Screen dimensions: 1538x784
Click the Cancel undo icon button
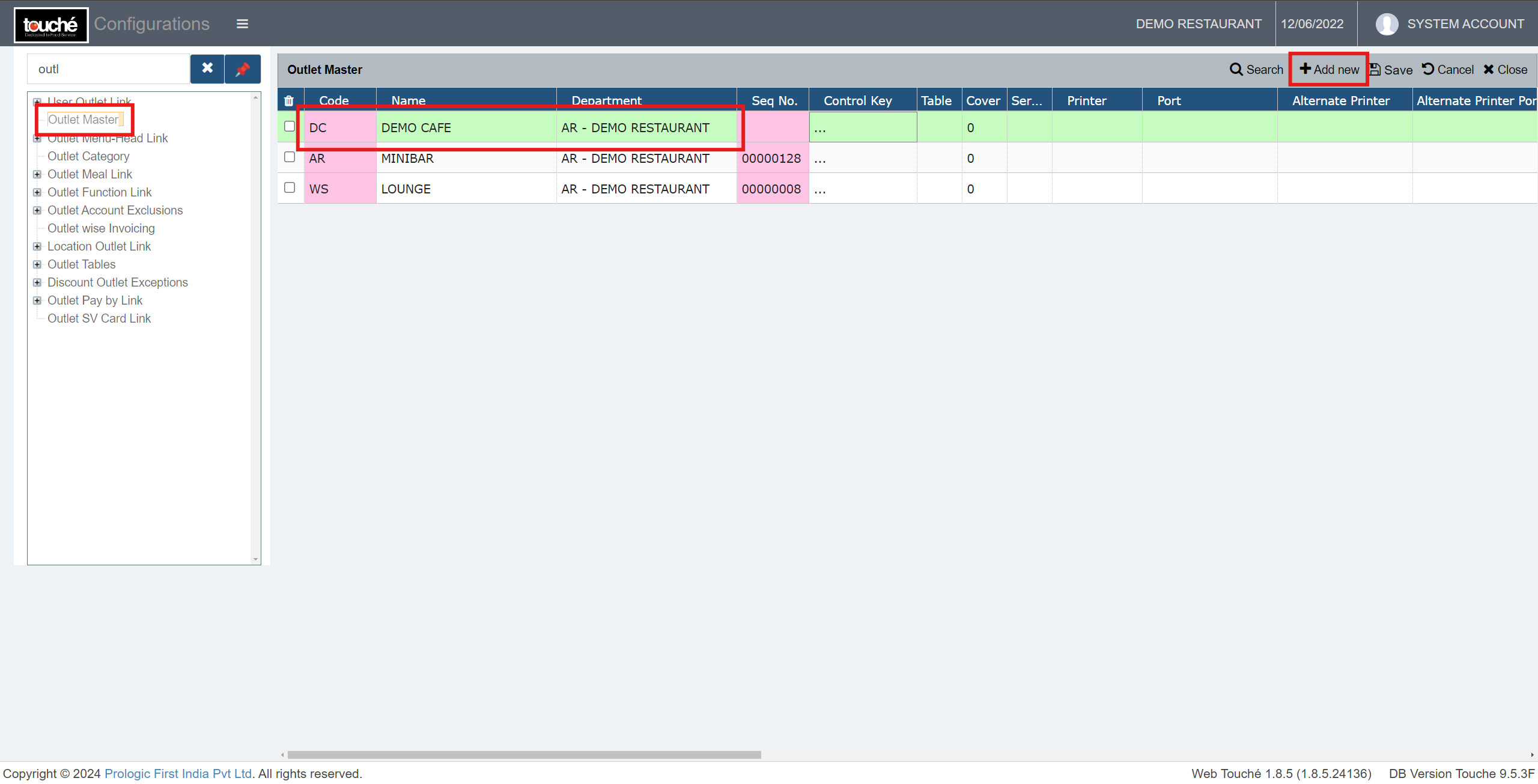click(1447, 70)
